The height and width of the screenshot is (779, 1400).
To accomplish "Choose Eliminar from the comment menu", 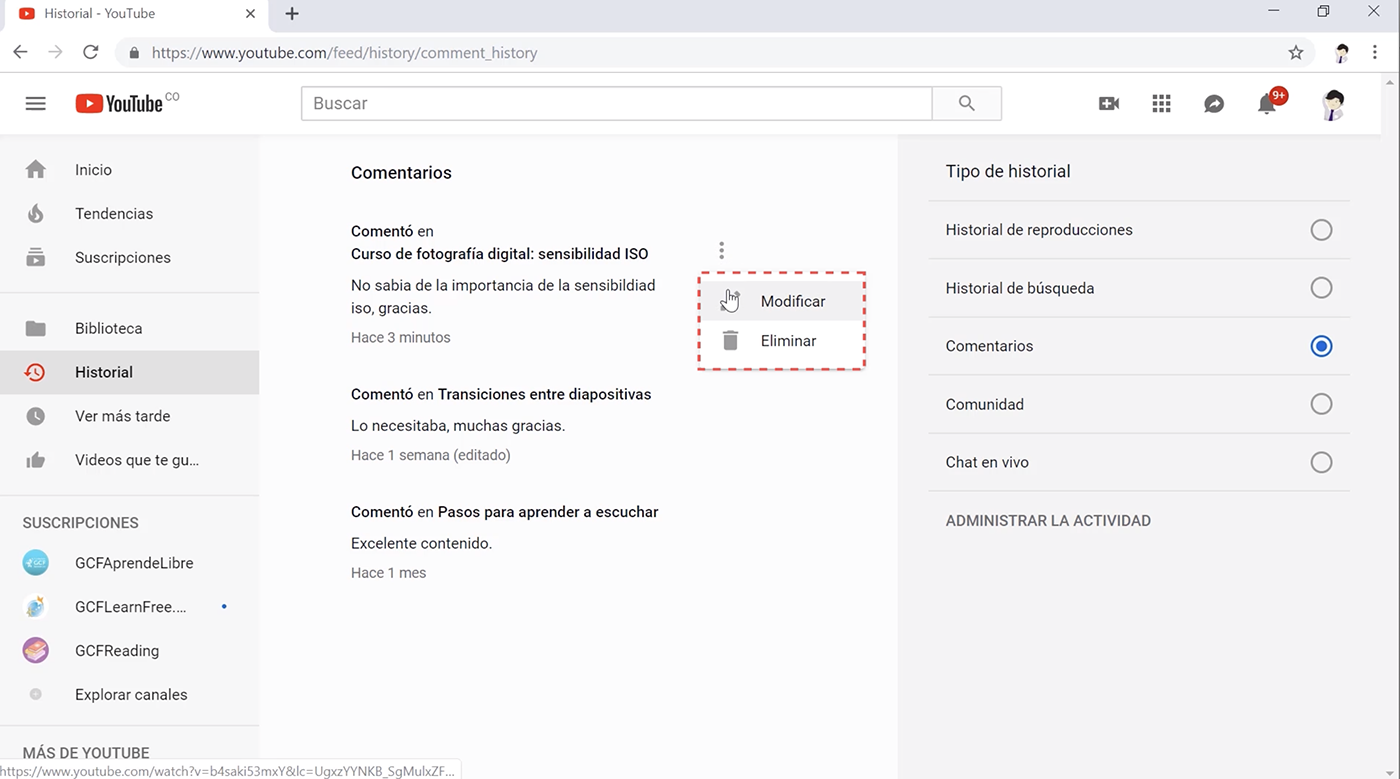I will [788, 341].
